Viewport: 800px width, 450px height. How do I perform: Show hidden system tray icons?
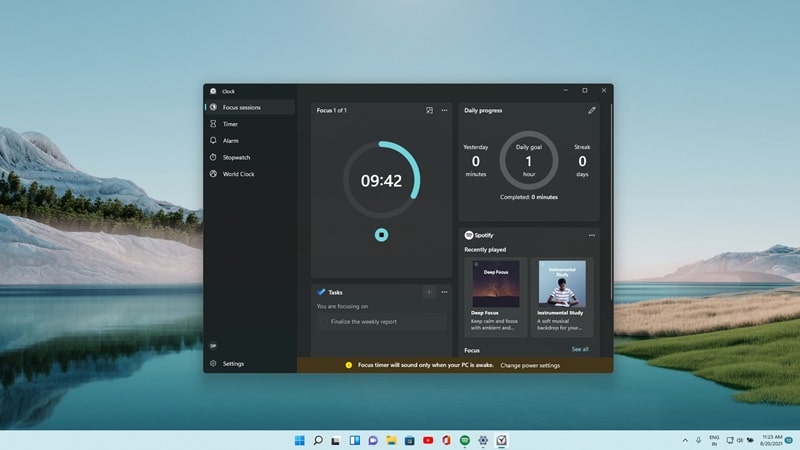(685, 440)
